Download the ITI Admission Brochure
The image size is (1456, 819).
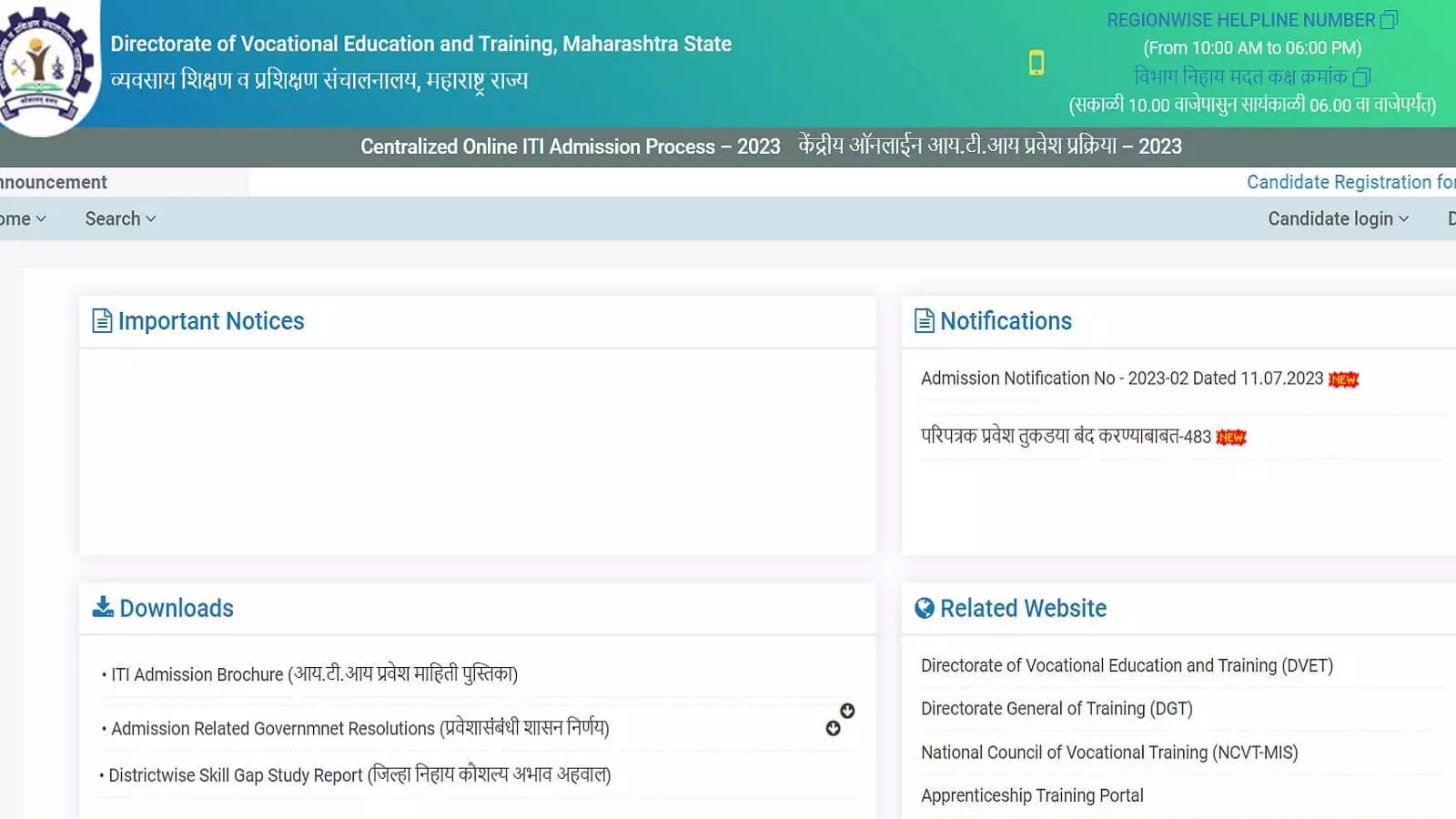tap(314, 674)
